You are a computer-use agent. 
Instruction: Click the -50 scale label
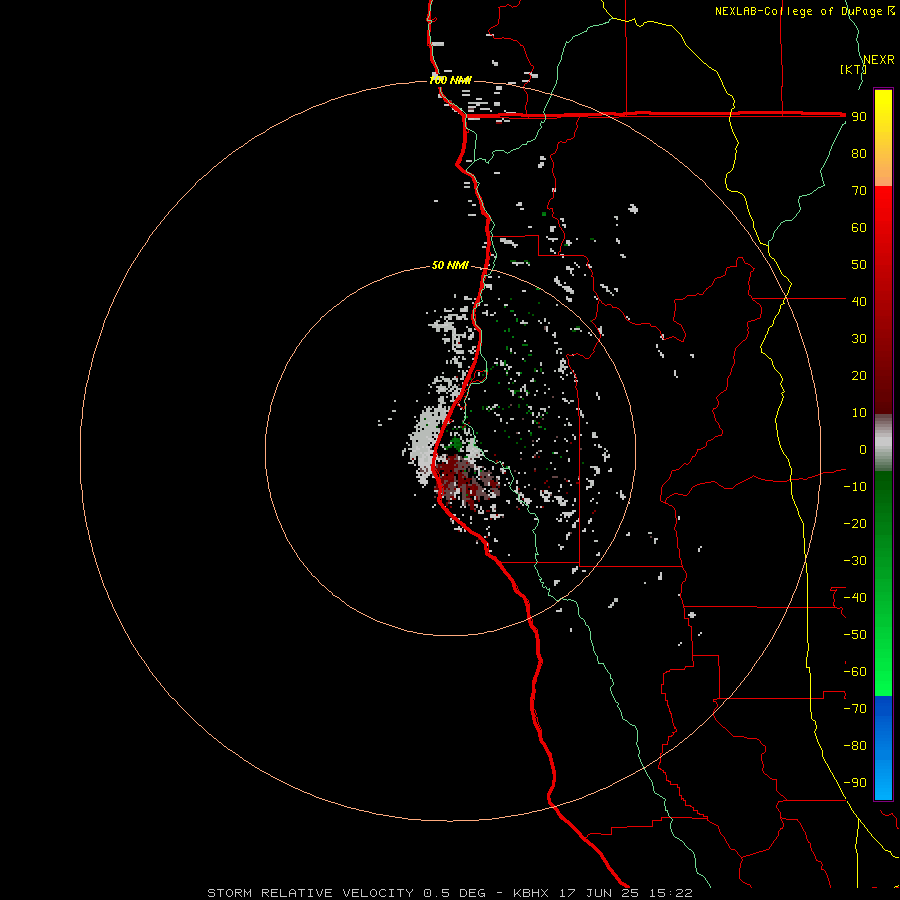(x=855, y=635)
